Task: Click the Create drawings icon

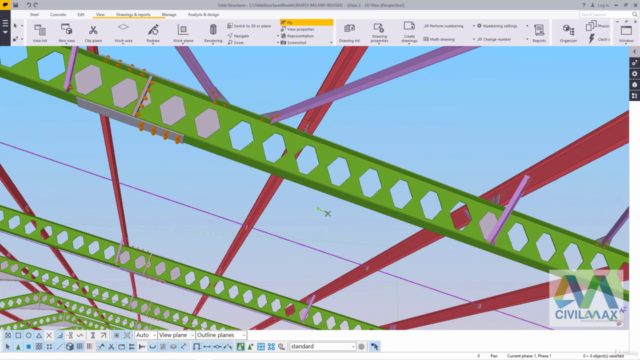Action: tap(409, 33)
